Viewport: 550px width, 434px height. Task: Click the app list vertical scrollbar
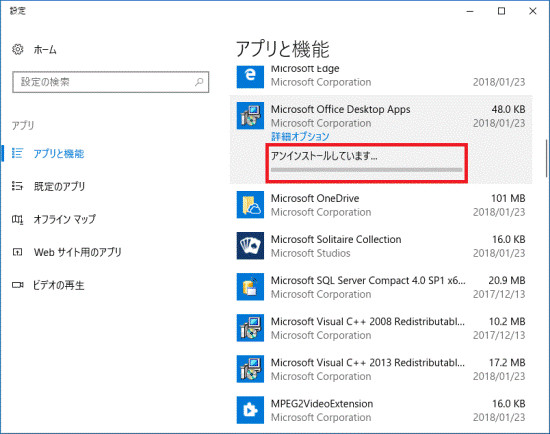pyautogui.click(x=546, y=158)
